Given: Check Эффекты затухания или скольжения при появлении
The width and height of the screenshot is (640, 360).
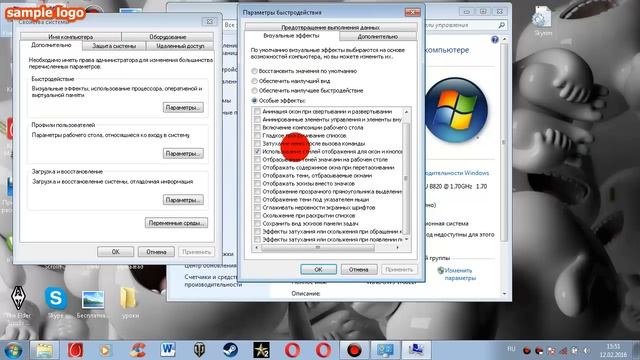Looking at the screenshot, I should (x=257, y=240).
